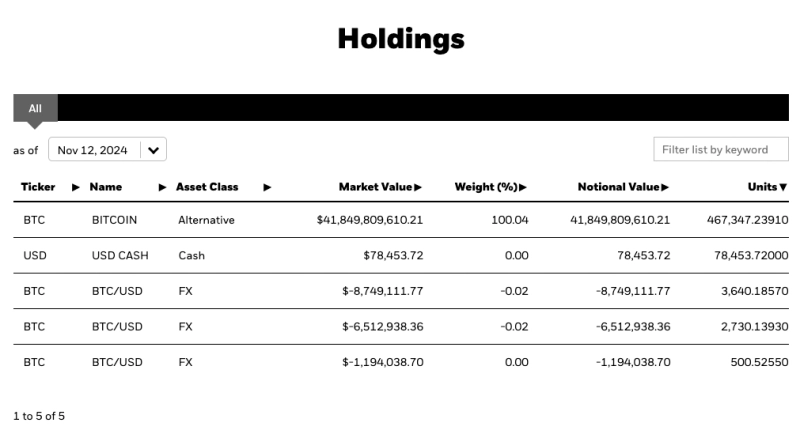
Task: Click the sort arrow next to Name
Action: point(163,187)
